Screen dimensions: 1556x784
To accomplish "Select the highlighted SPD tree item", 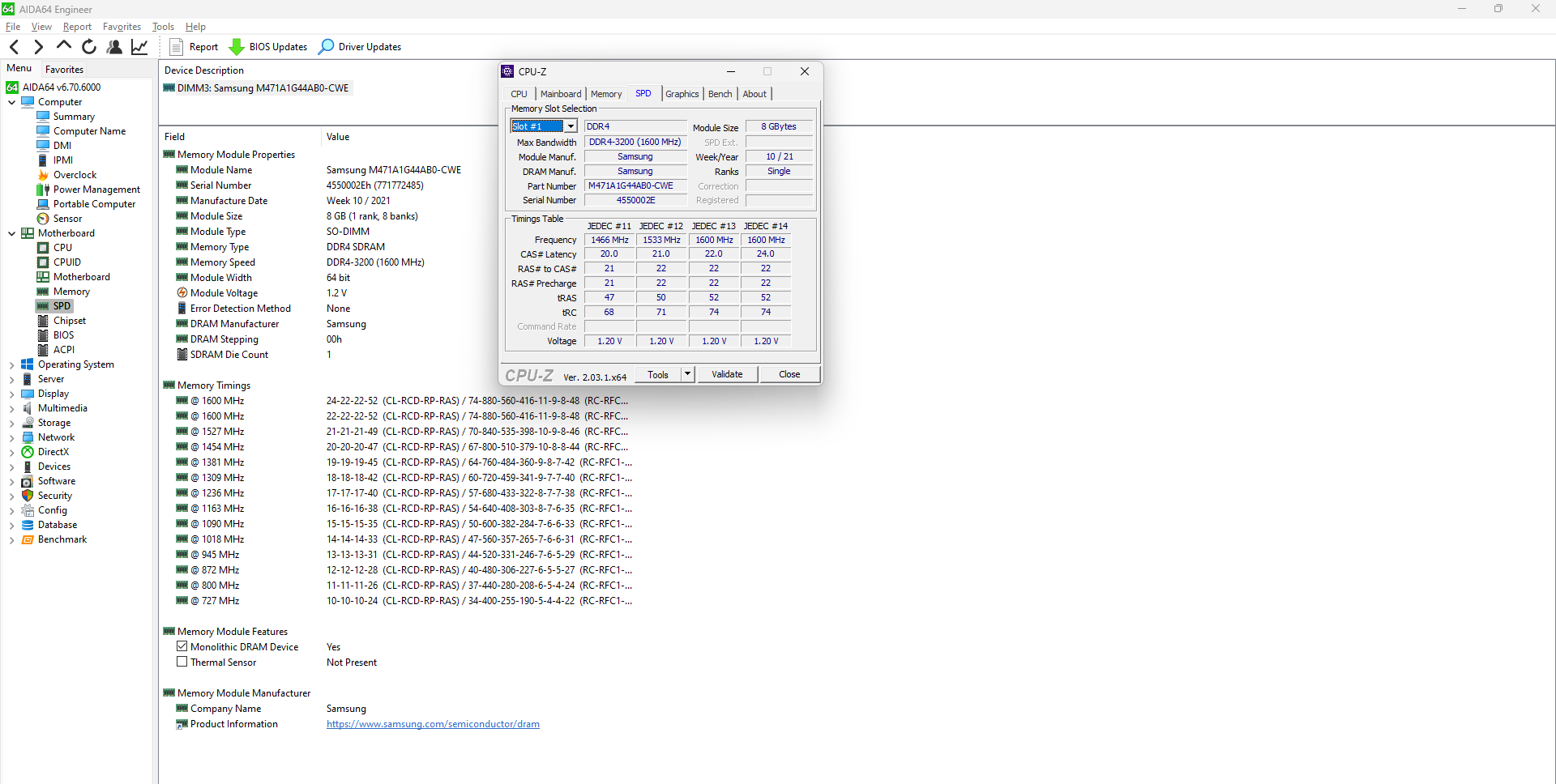I will (54, 306).
